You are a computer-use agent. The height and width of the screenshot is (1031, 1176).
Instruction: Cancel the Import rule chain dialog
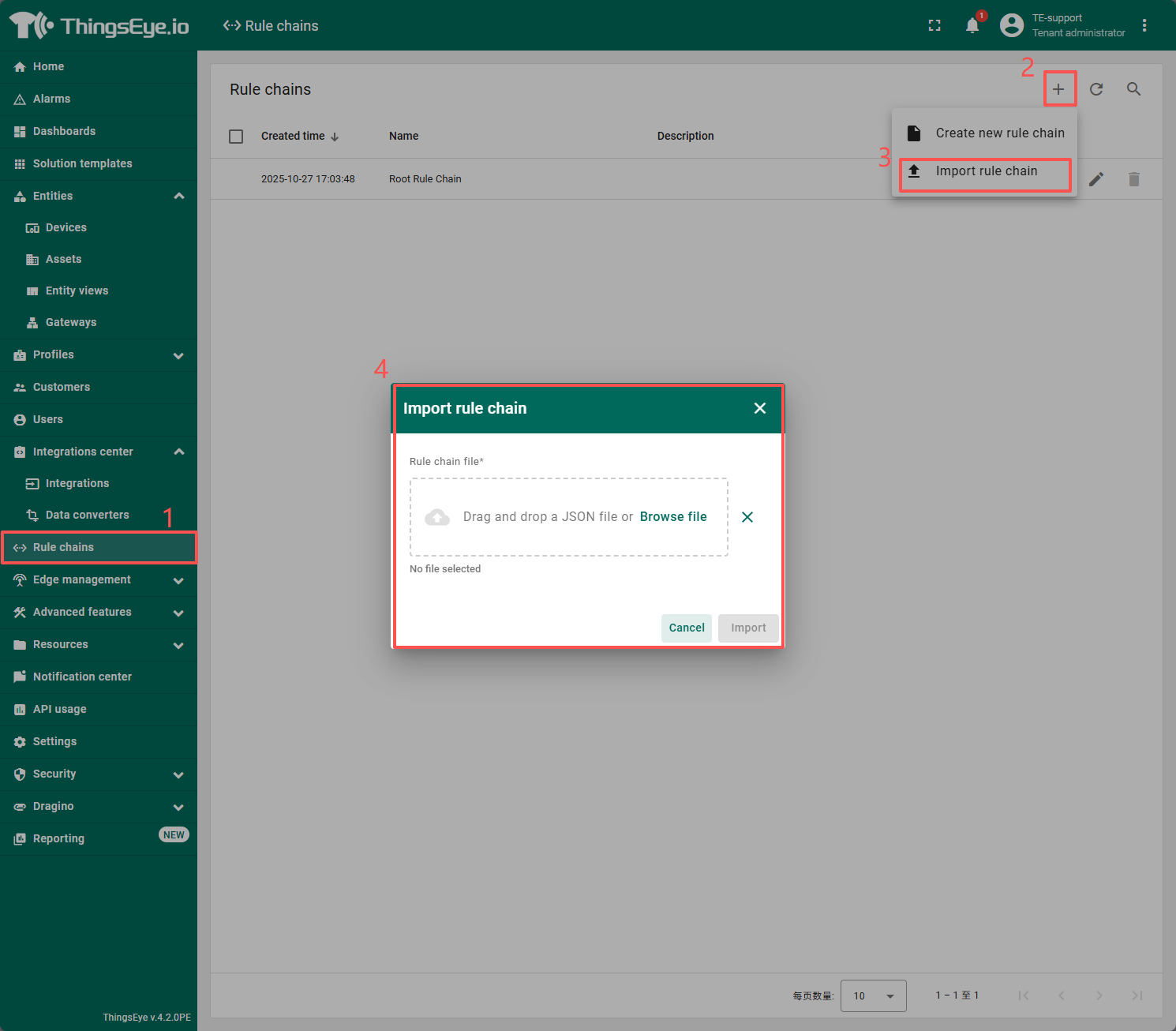tap(686, 628)
